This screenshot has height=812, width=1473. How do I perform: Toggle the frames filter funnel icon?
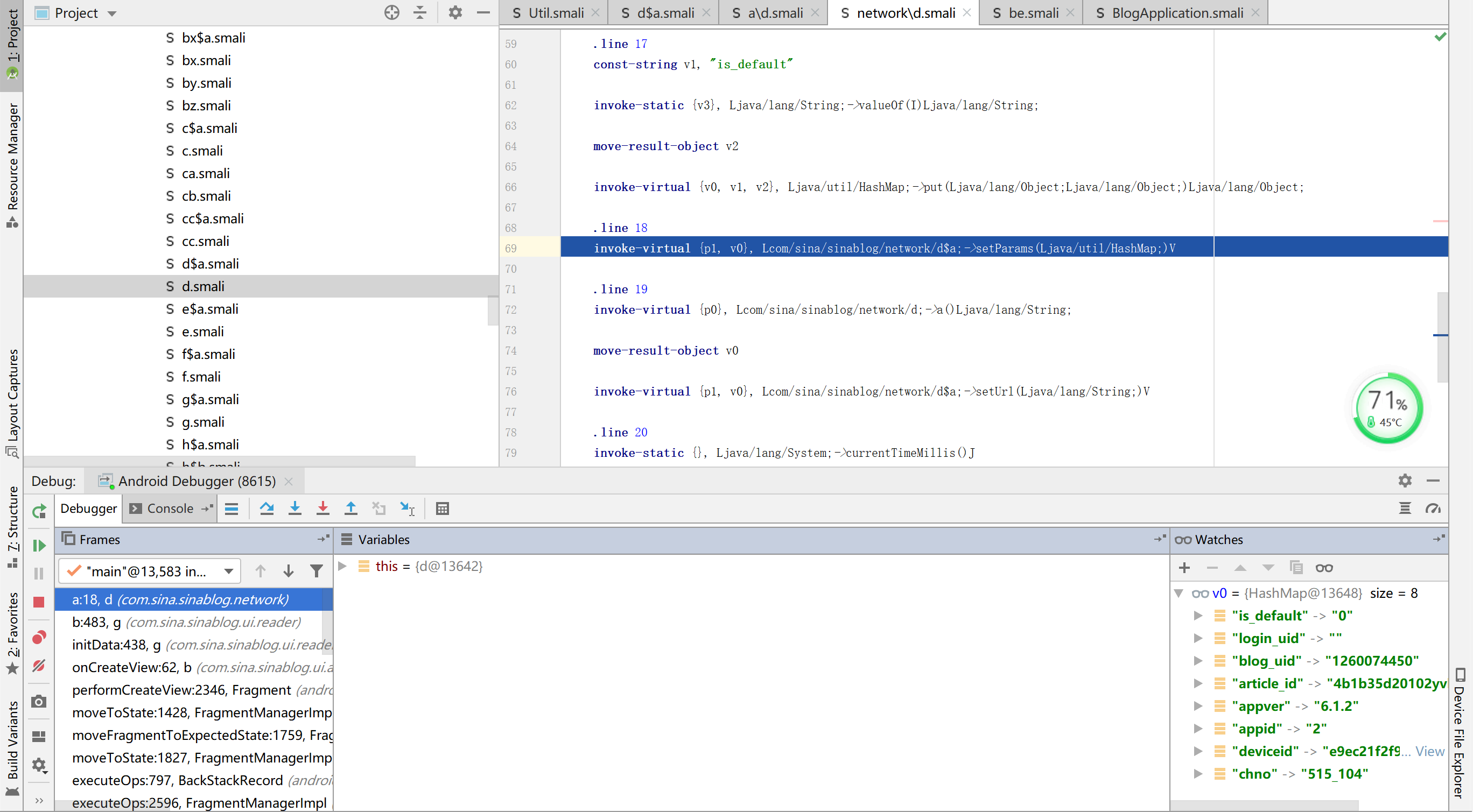(x=316, y=571)
